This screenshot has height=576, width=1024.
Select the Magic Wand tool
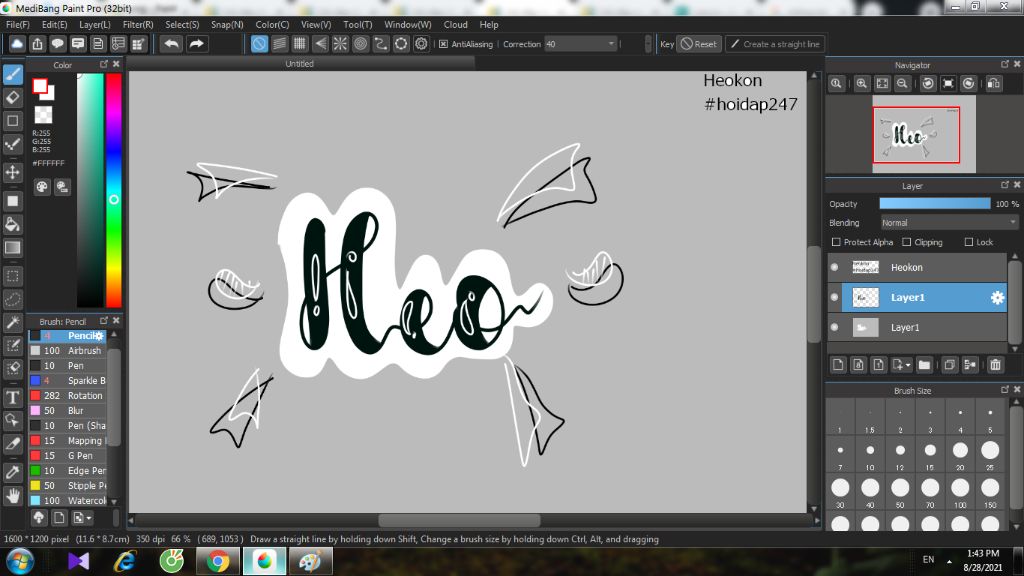click(x=12, y=323)
